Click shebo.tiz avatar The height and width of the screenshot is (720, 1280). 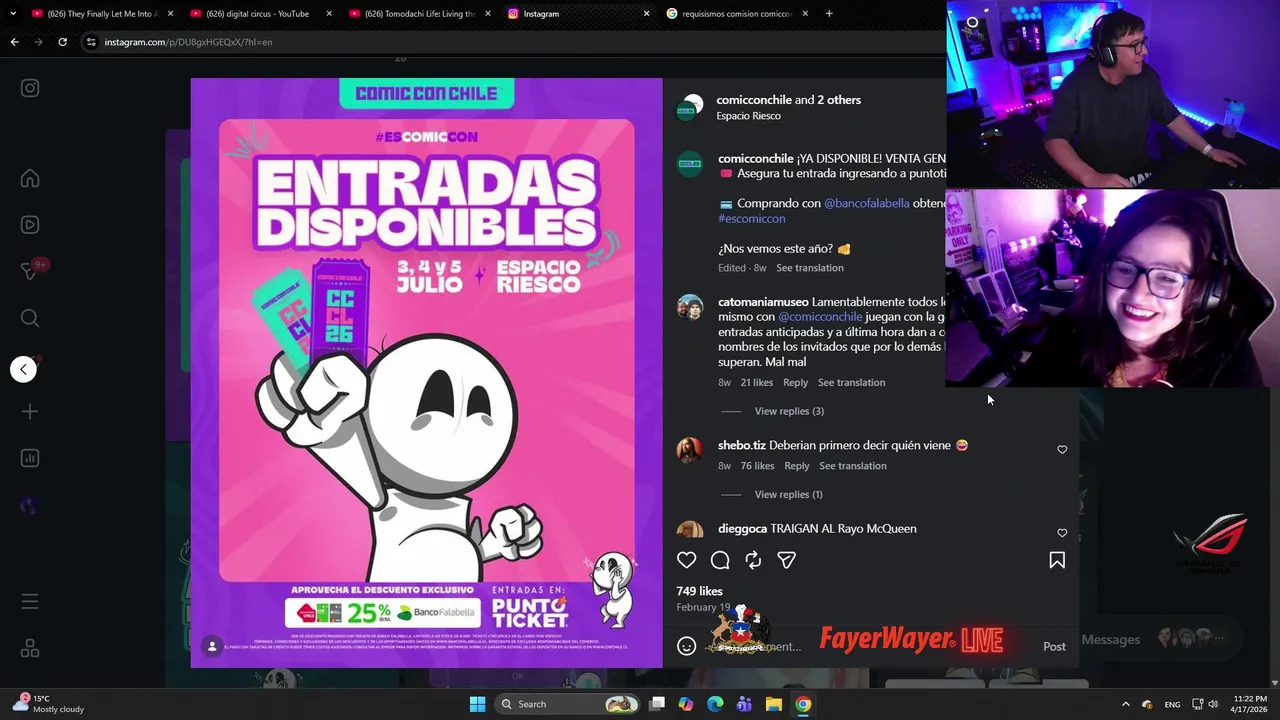pos(690,450)
